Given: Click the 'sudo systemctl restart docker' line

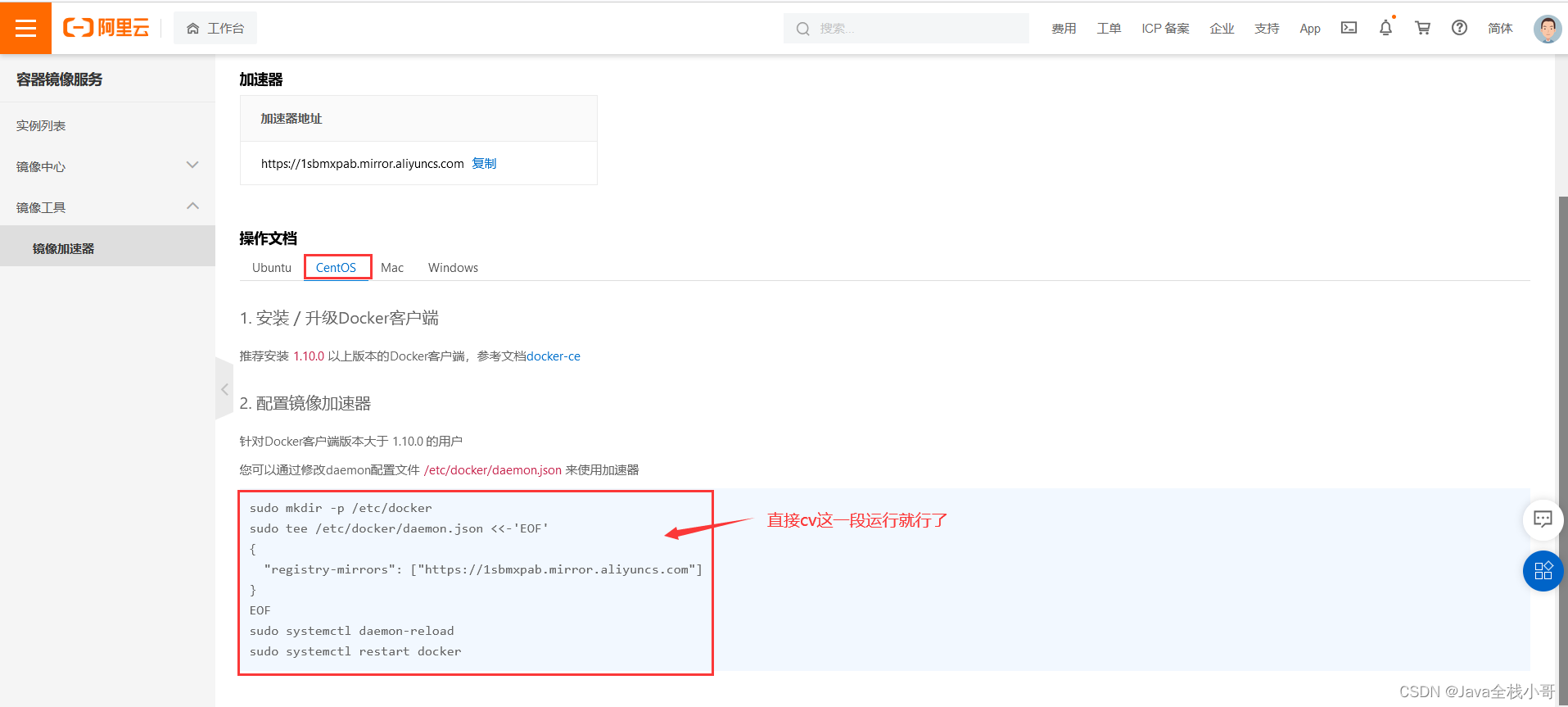Looking at the screenshot, I should pyautogui.click(x=355, y=651).
